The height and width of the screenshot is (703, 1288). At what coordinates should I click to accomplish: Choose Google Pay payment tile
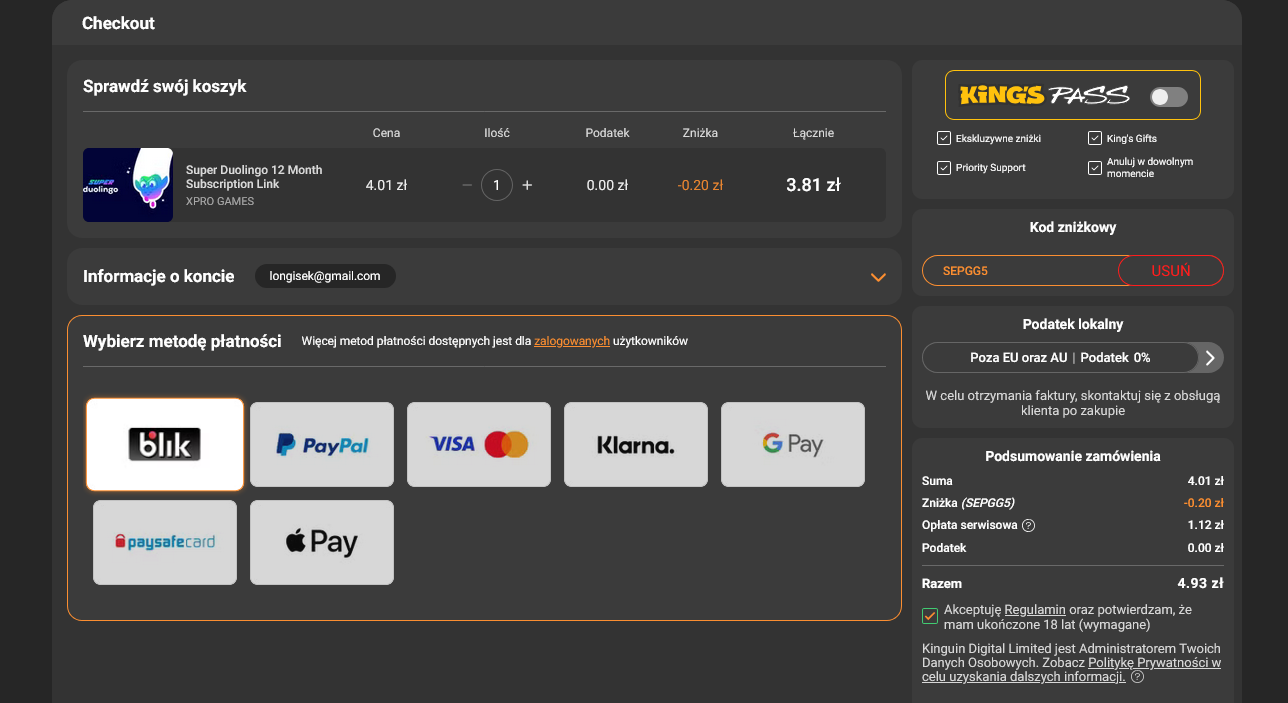[x=793, y=445]
